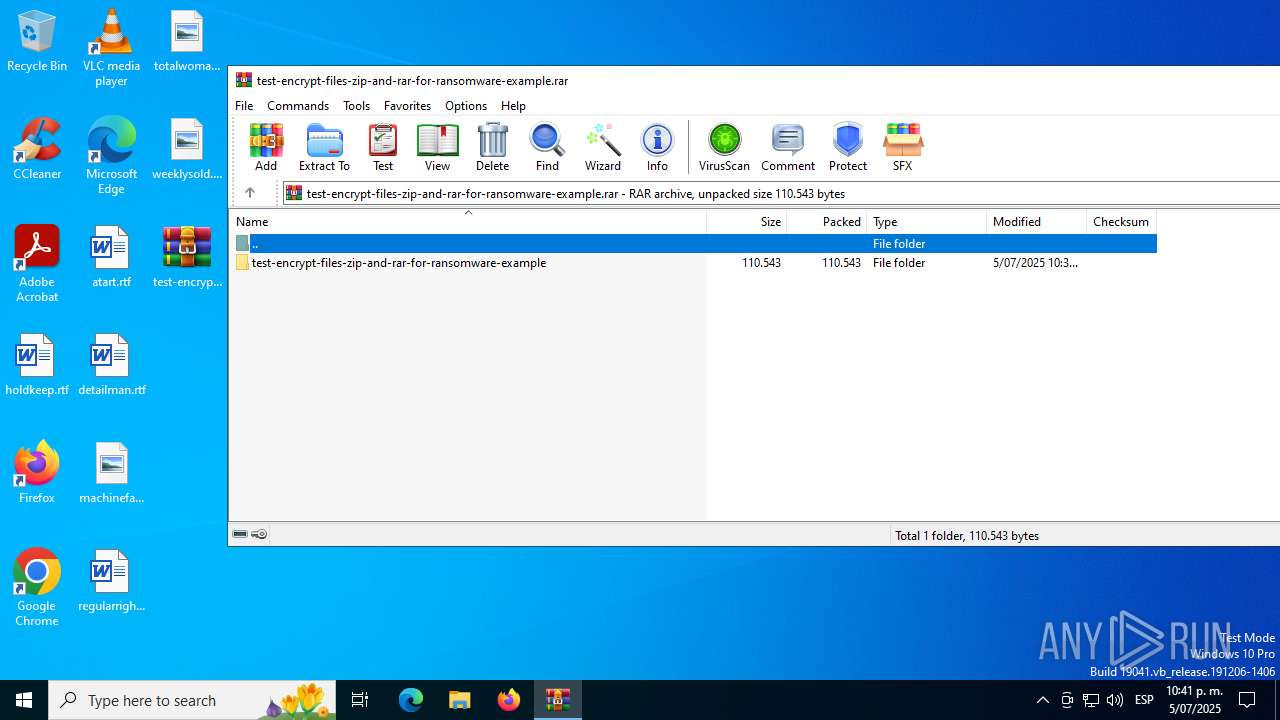Click the archive path address field
This screenshot has width=1280, height=720.
click(x=781, y=193)
